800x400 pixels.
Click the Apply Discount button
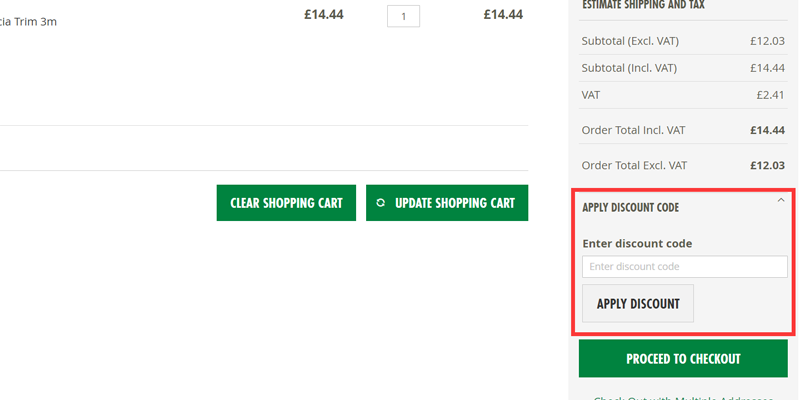638,304
